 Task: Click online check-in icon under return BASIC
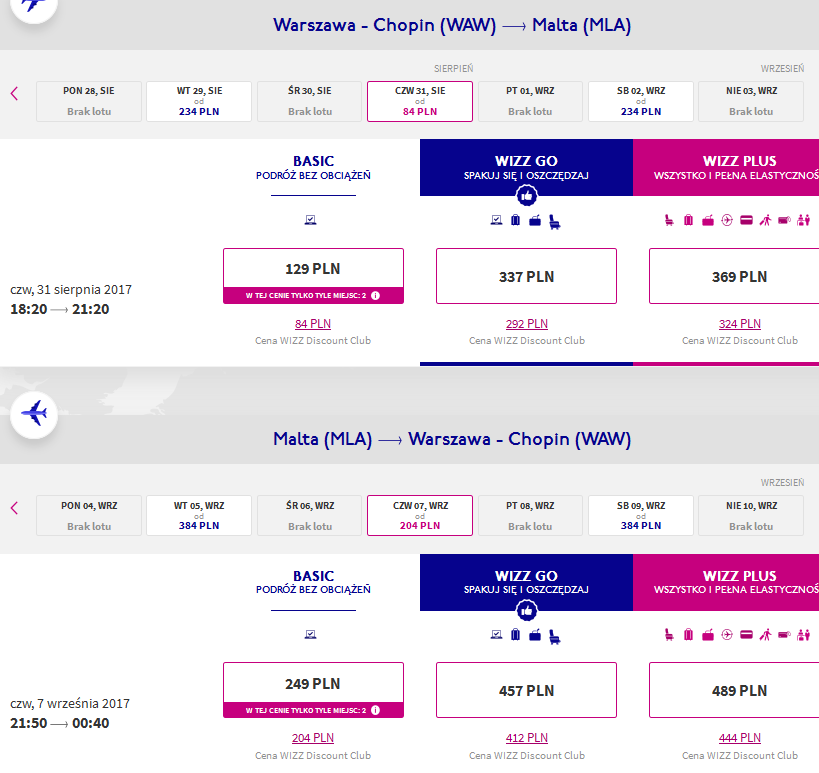[x=310, y=635]
